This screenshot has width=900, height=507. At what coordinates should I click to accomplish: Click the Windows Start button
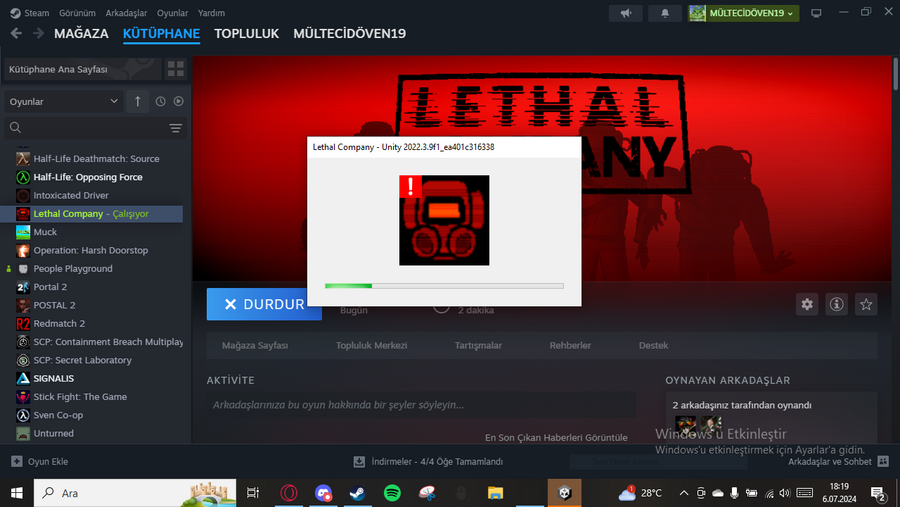[17, 493]
